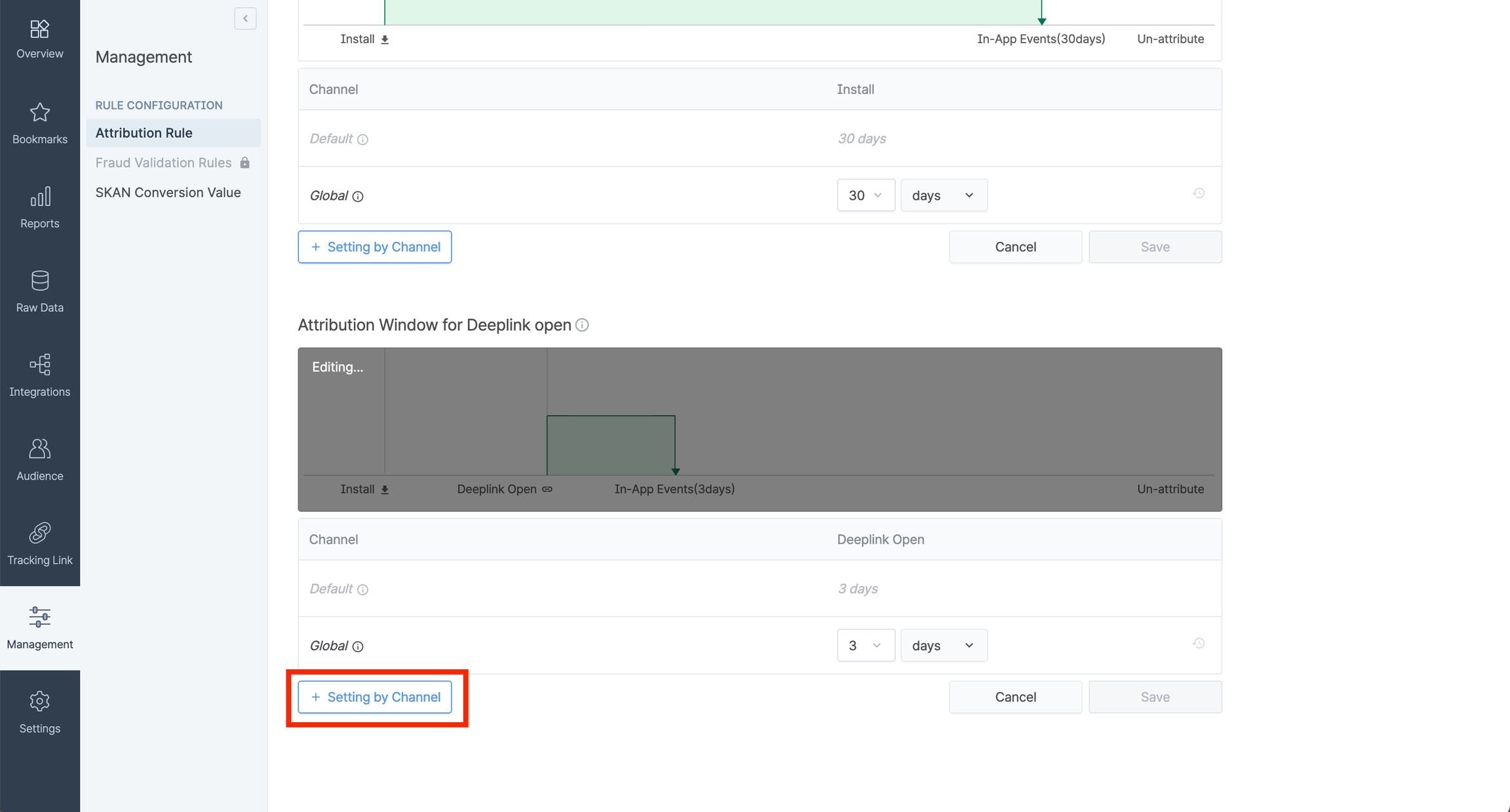Open the days unit dropdown for Install window
Image resolution: width=1510 pixels, height=812 pixels.
point(943,195)
